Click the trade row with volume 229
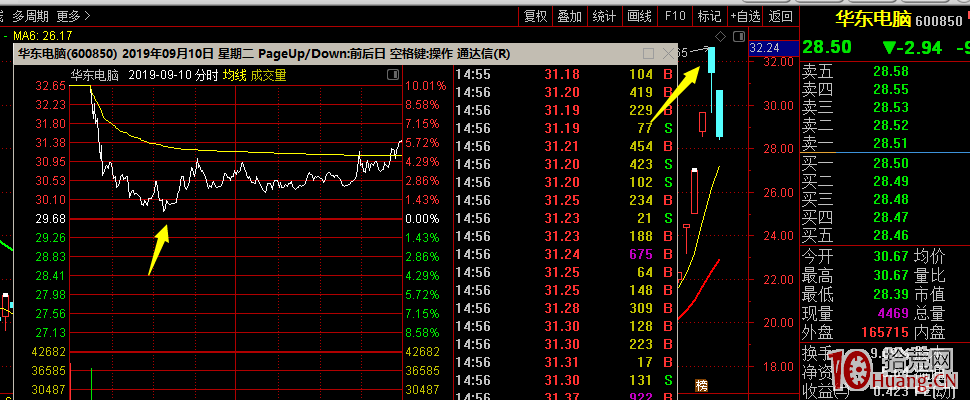 click(x=566, y=110)
